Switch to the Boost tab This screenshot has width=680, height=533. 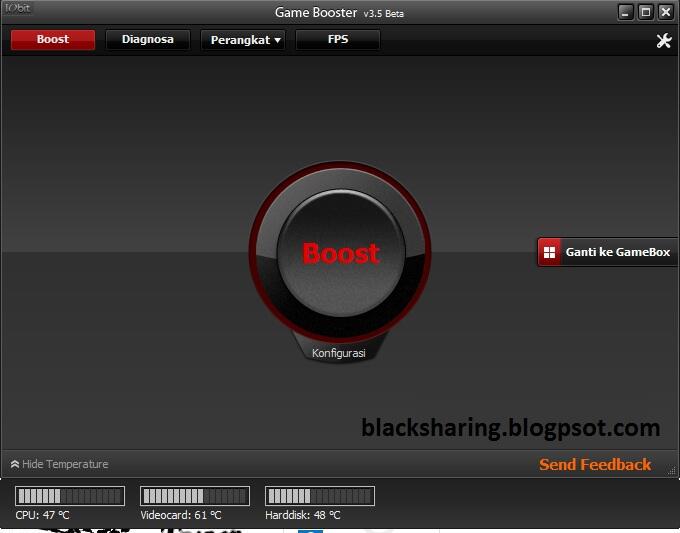(53, 39)
